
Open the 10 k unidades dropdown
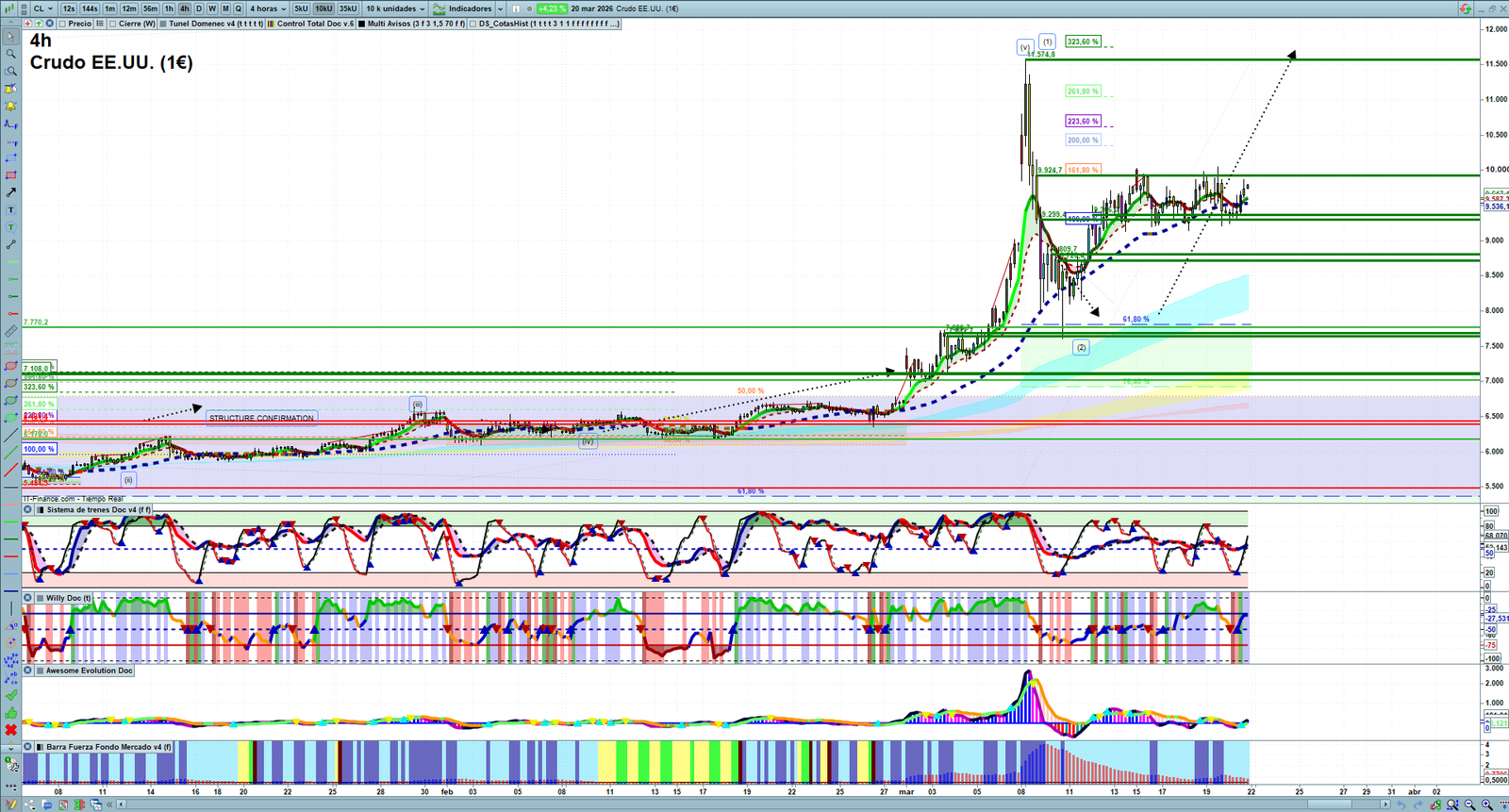coord(395,8)
